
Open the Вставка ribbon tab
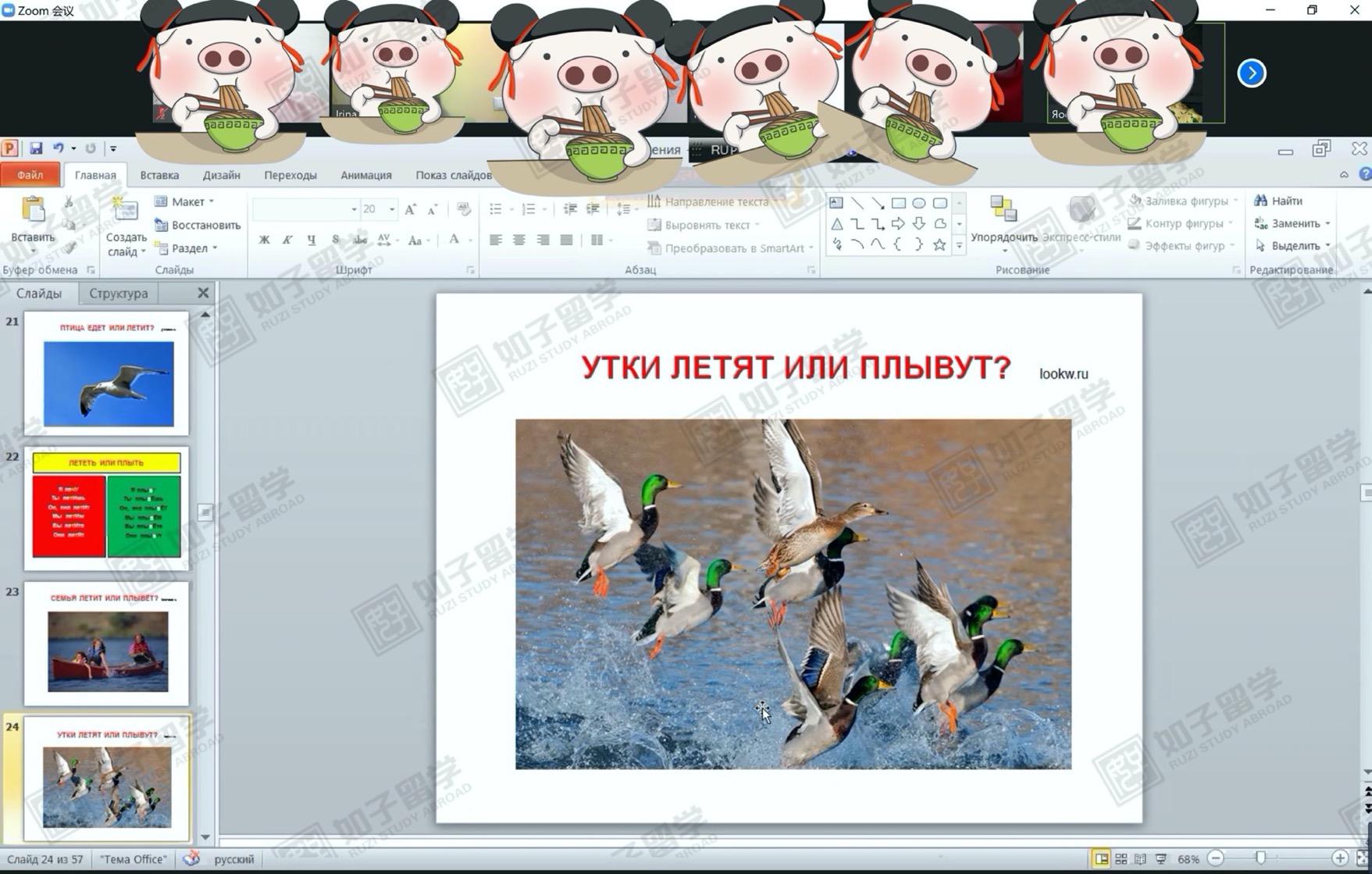[159, 175]
